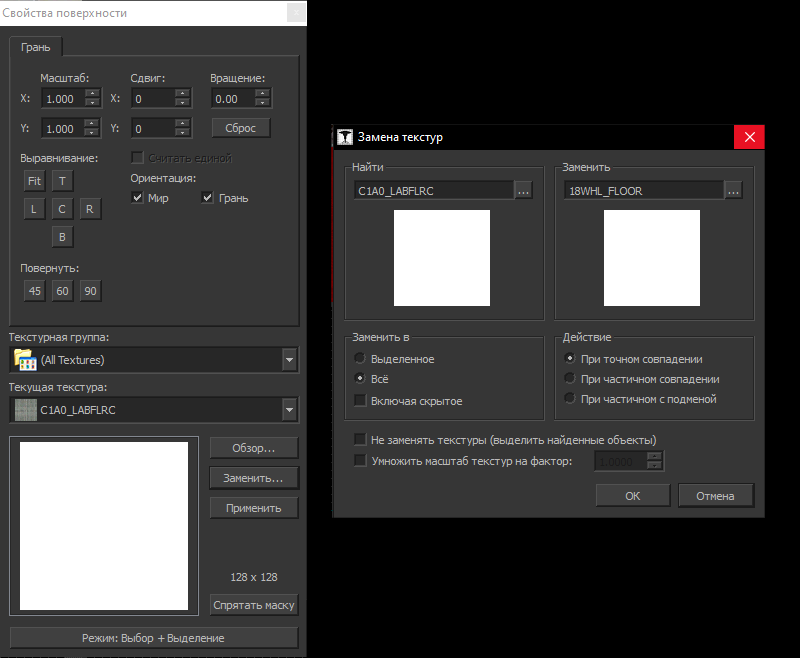Decrease Сдвиг Y with down spinner
The width and height of the screenshot is (800, 658).
[x=182, y=133]
